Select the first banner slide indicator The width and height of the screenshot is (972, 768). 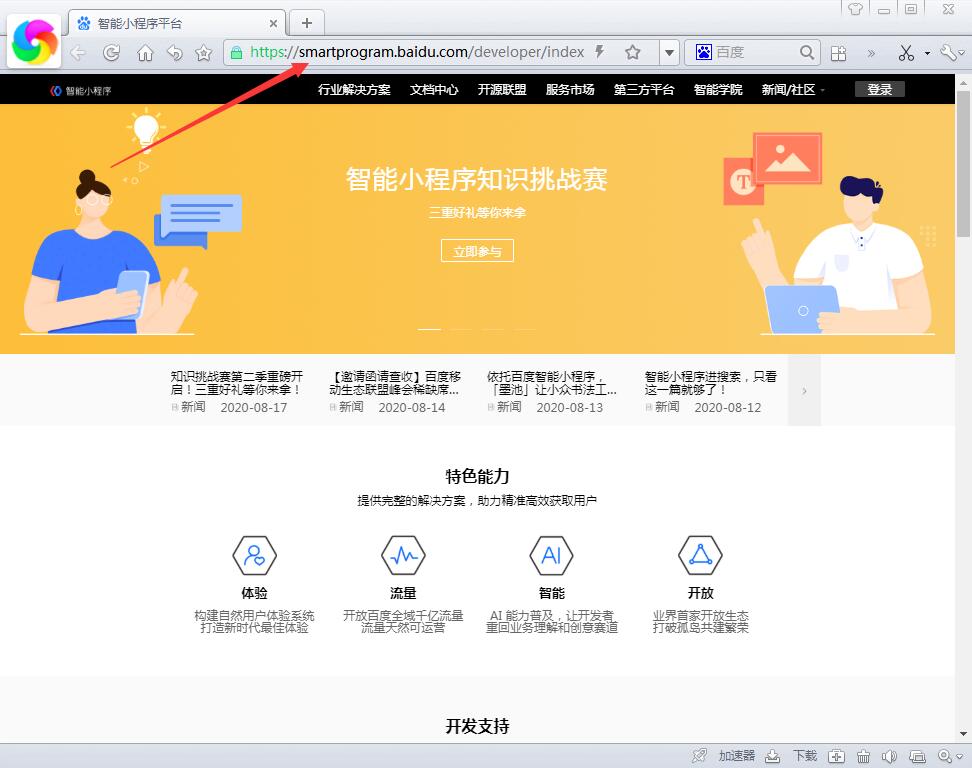pyautogui.click(x=429, y=329)
